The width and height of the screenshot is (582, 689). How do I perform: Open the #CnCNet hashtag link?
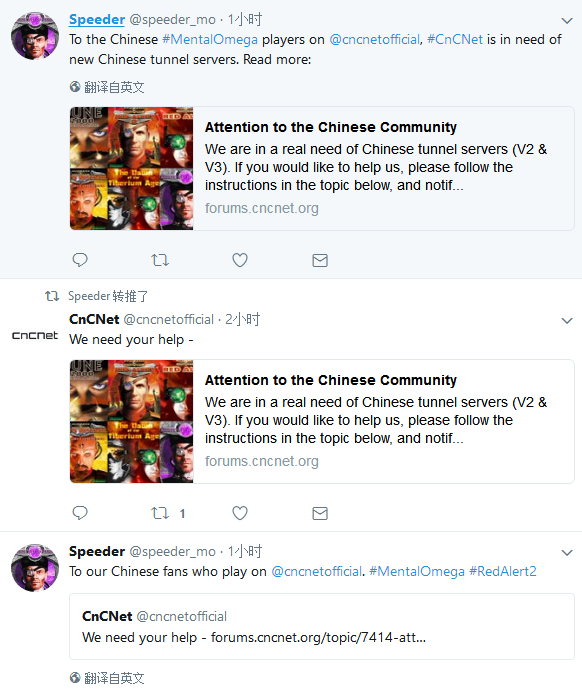click(x=455, y=40)
